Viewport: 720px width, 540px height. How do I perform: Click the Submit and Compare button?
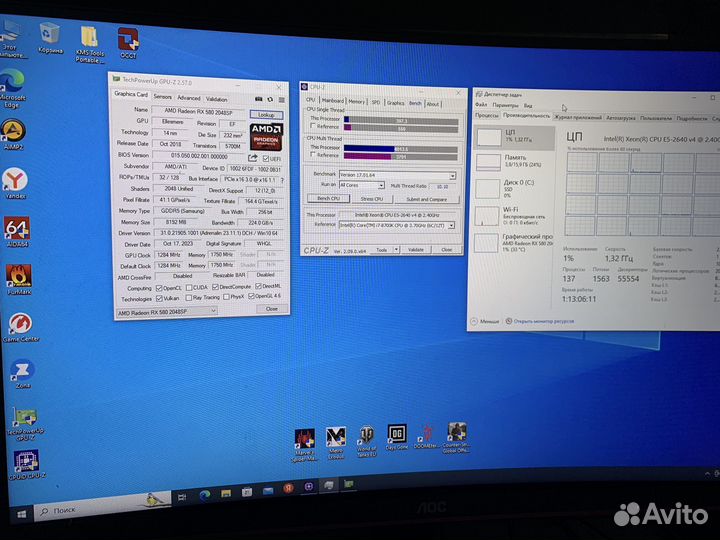427,199
